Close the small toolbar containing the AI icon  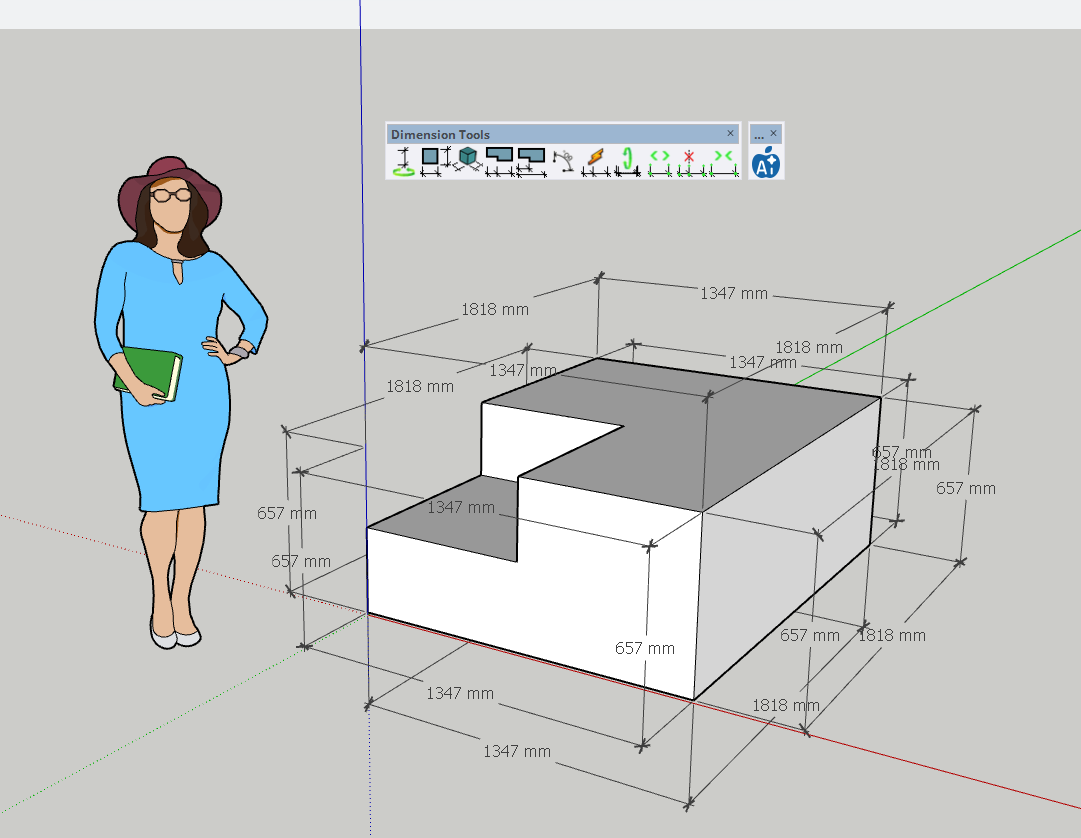click(773, 134)
